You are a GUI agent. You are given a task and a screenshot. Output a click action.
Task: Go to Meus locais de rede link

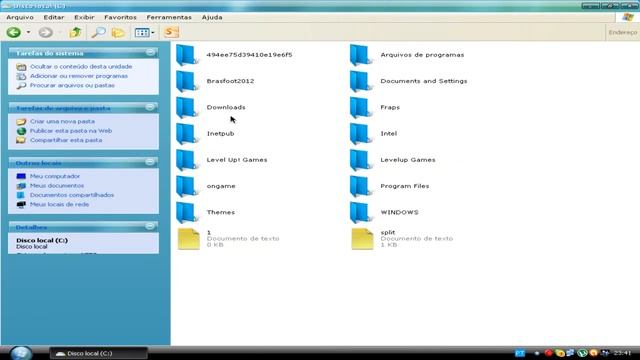click(x=60, y=204)
